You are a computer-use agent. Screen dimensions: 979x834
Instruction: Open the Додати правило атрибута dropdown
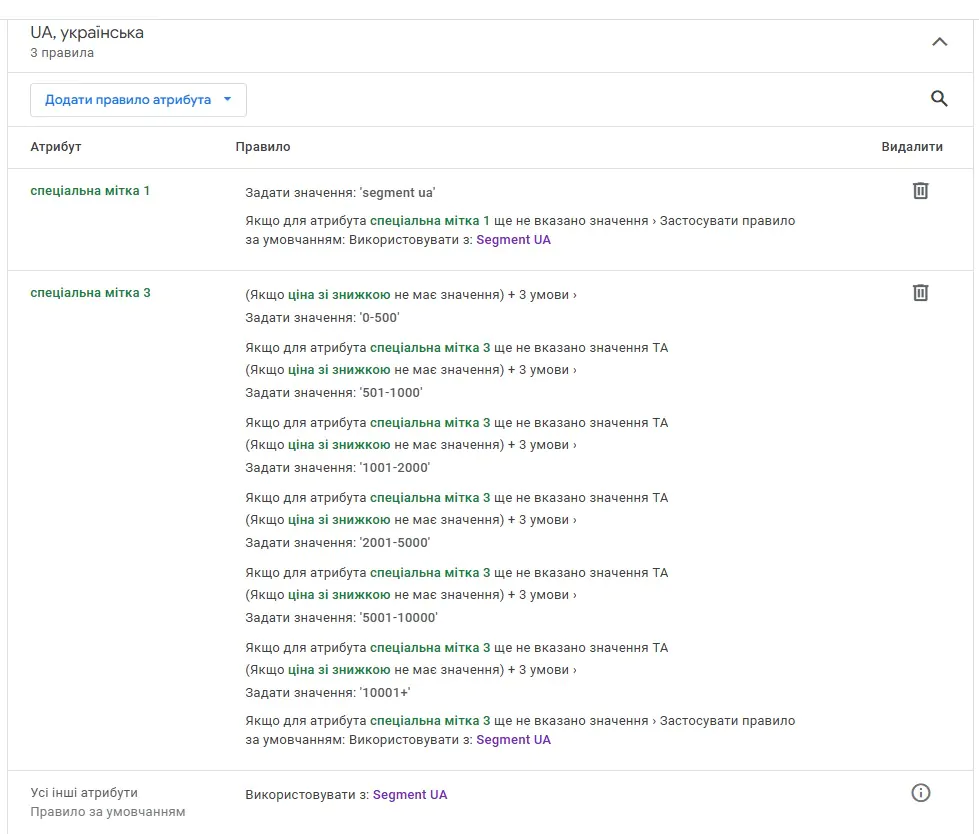click(x=138, y=100)
